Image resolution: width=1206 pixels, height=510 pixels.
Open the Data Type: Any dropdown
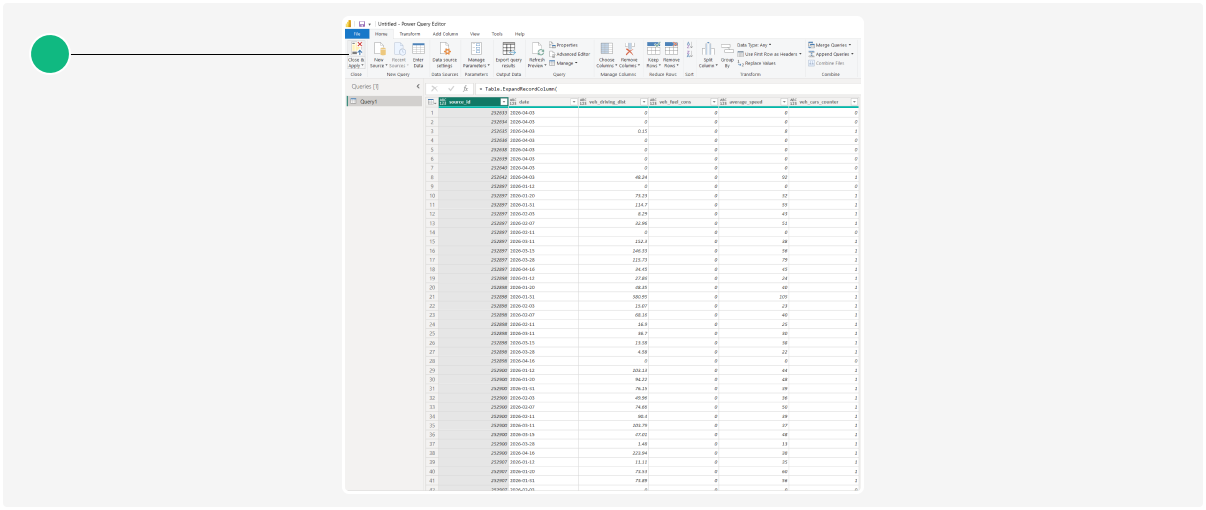tap(754, 45)
